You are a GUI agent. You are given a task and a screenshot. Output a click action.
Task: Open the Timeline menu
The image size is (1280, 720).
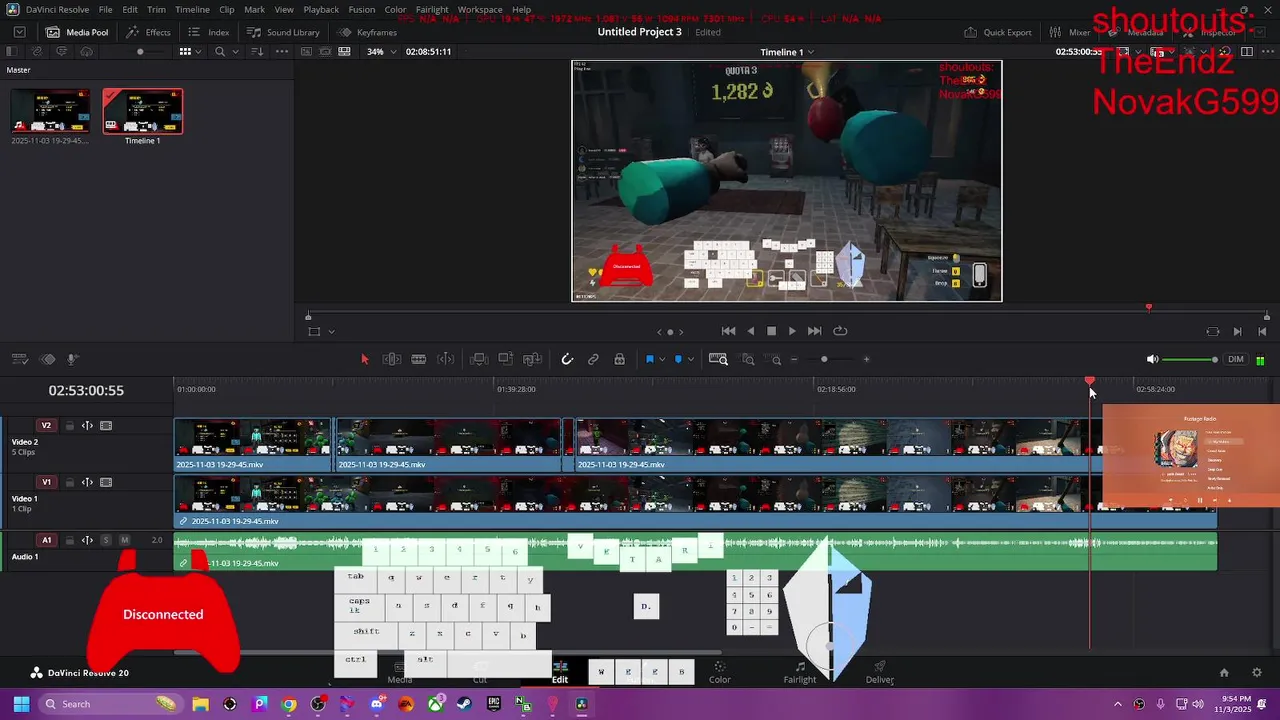192,9
